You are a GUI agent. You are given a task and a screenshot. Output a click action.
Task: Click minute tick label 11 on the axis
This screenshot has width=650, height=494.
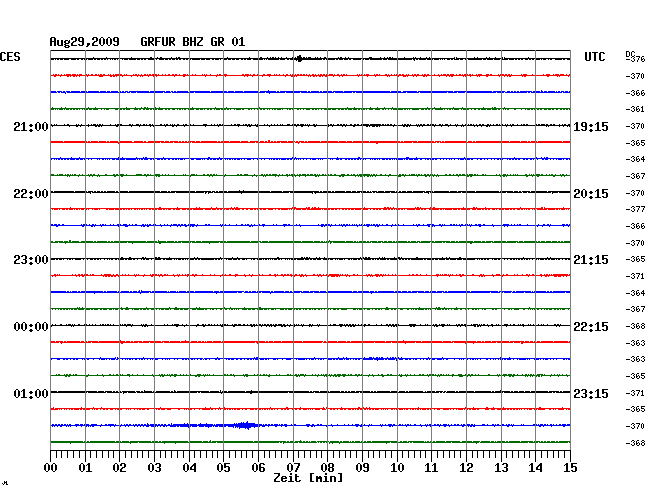pyautogui.click(x=431, y=468)
